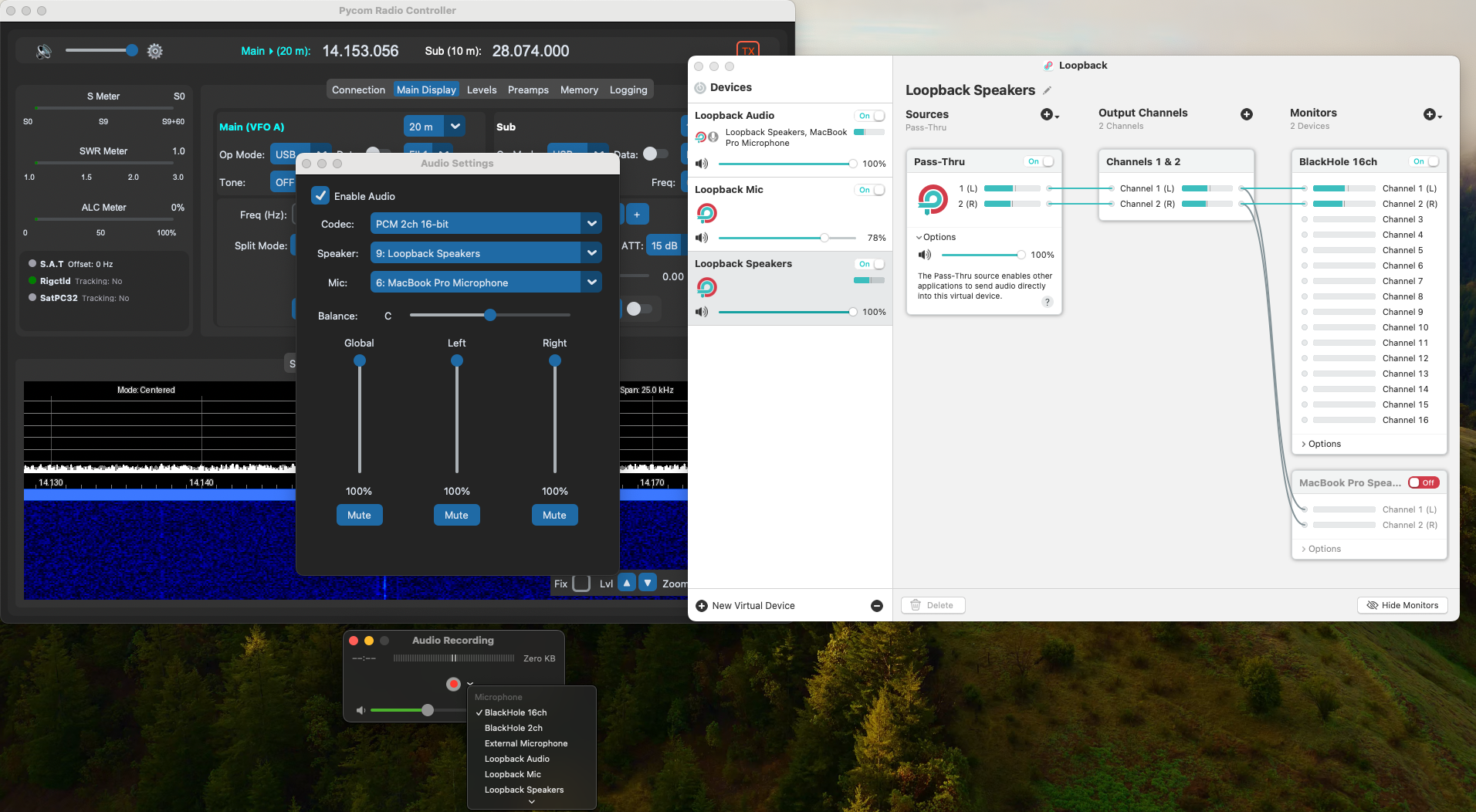Edit Loopback Speakers name with pencil icon
The width and height of the screenshot is (1476, 812).
(1048, 90)
